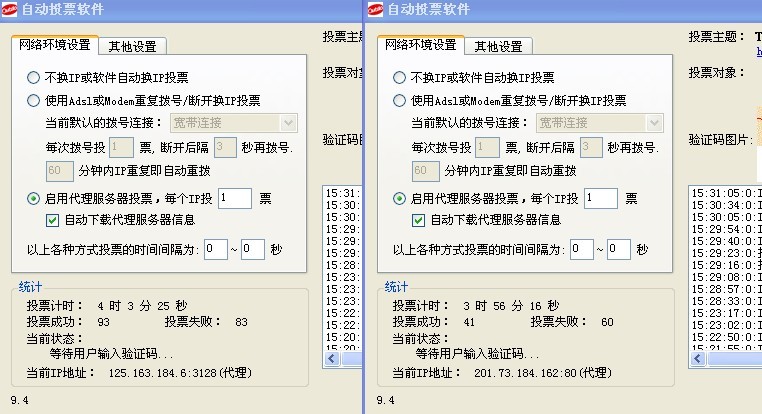
Task: Click log entry '15:30:34:0' in right window
Action: 727,205
